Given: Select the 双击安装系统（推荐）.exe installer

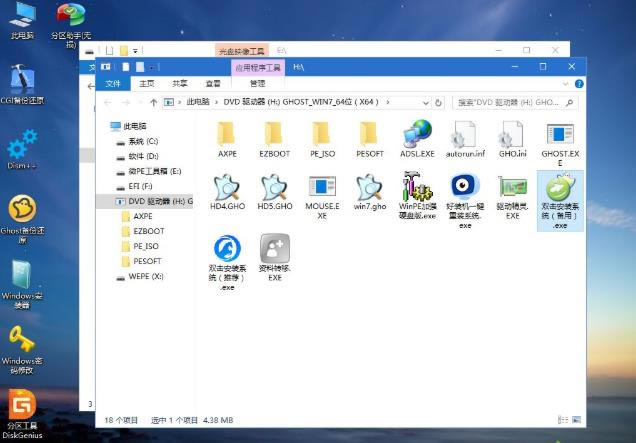Looking at the screenshot, I should 226,253.
